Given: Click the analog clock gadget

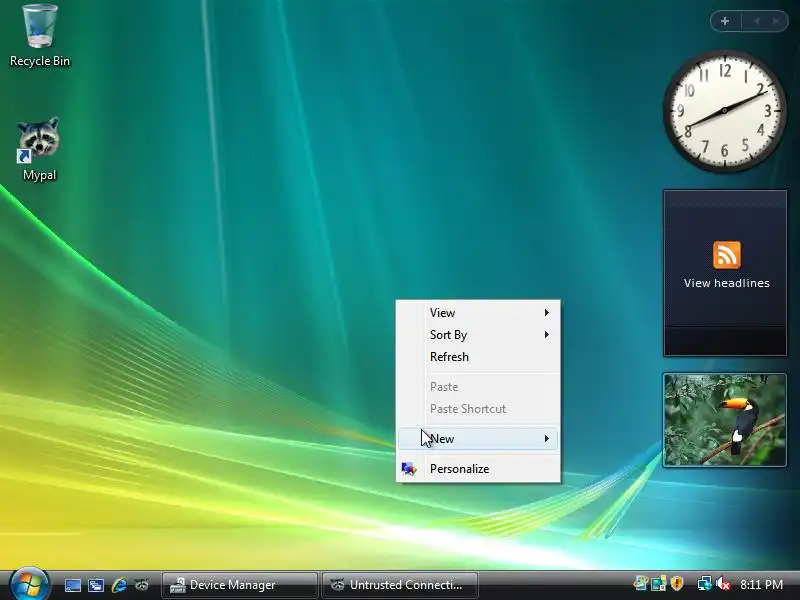Looking at the screenshot, I should [x=724, y=111].
